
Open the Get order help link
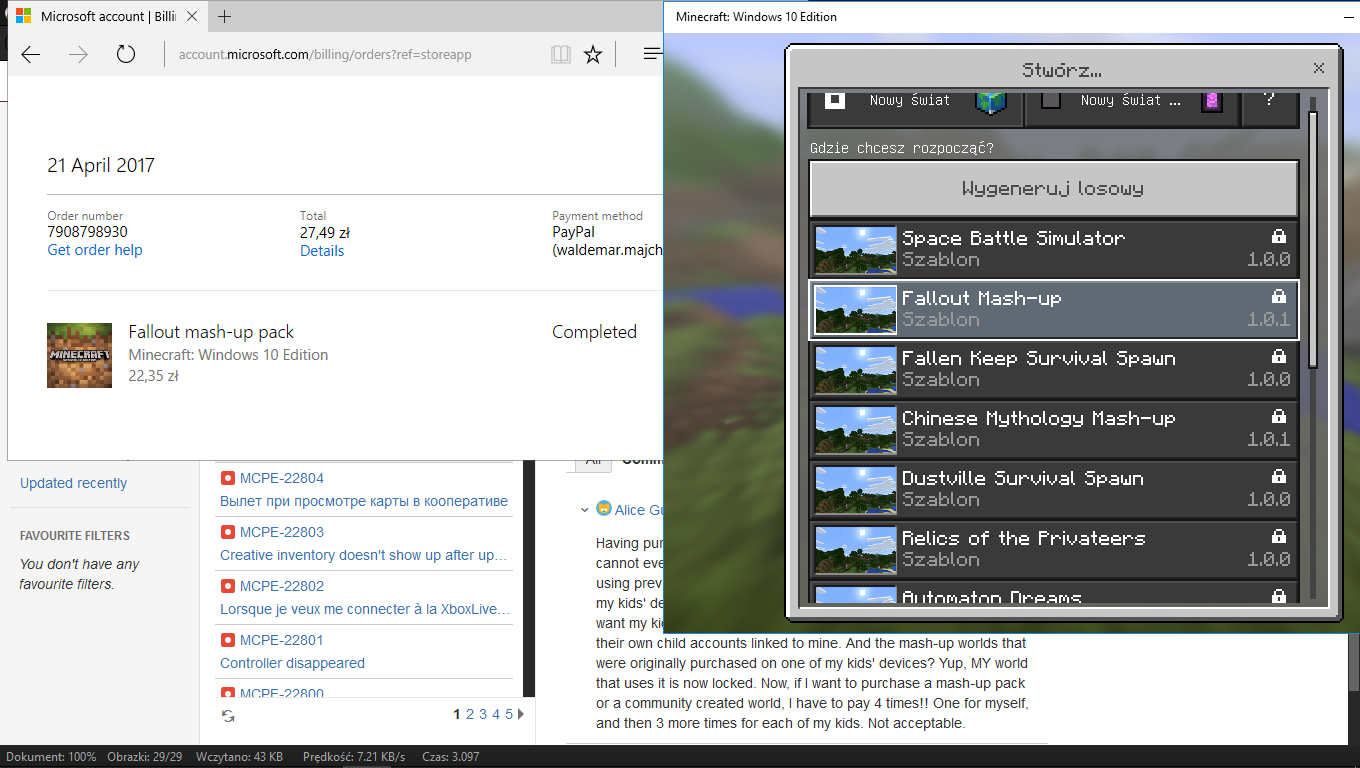[x=95, y=250]
